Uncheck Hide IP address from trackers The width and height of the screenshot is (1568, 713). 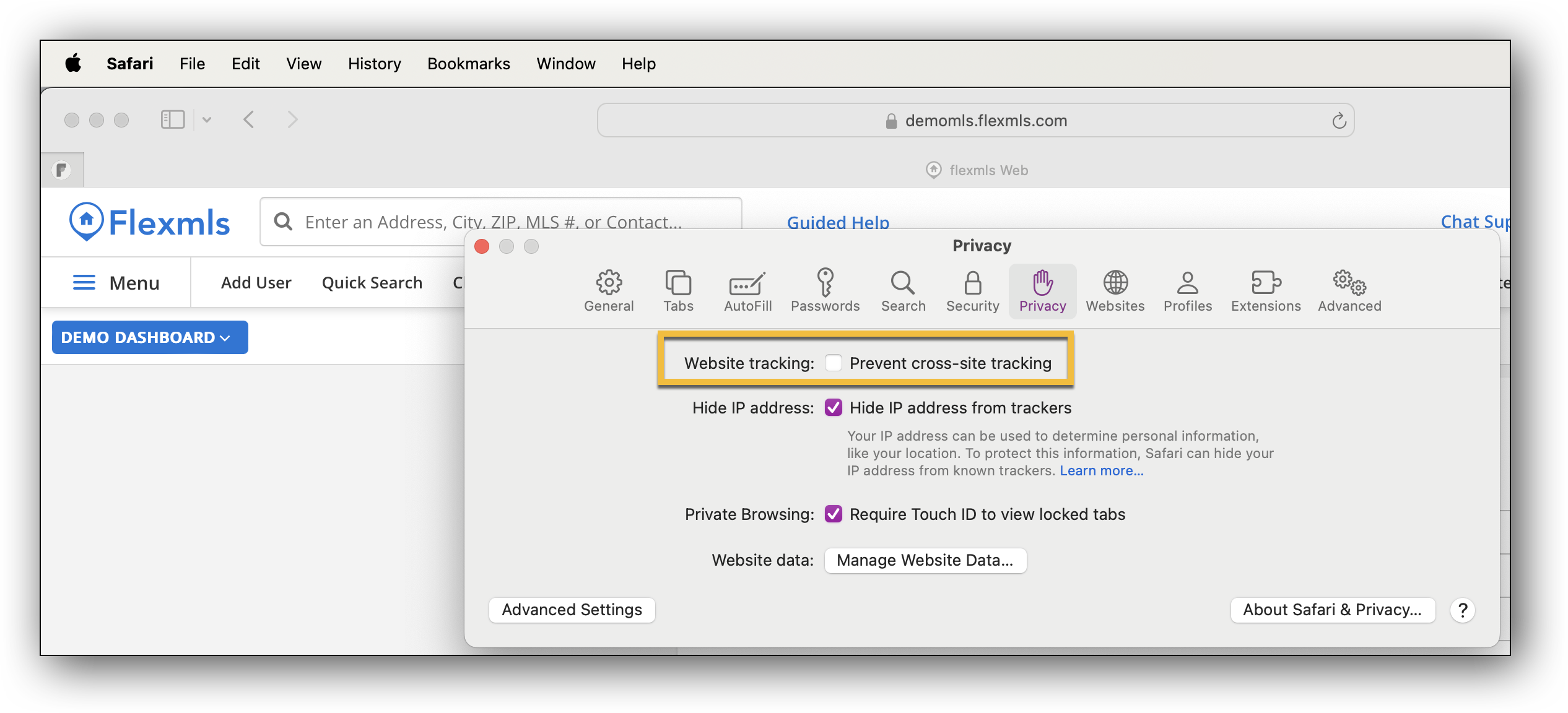(x=833, y=407)
